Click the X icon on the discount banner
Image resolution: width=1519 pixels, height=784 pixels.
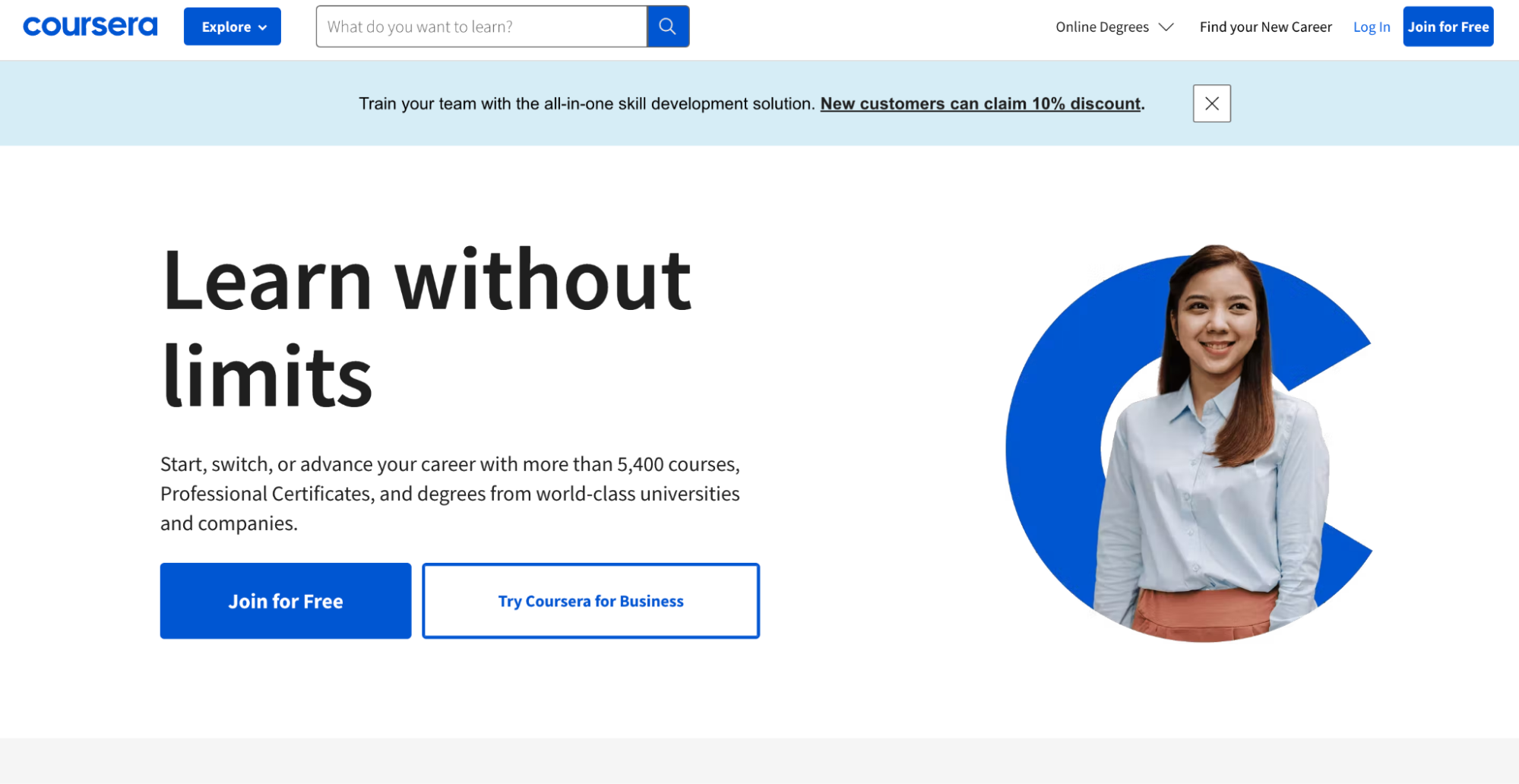point(1210,103)
